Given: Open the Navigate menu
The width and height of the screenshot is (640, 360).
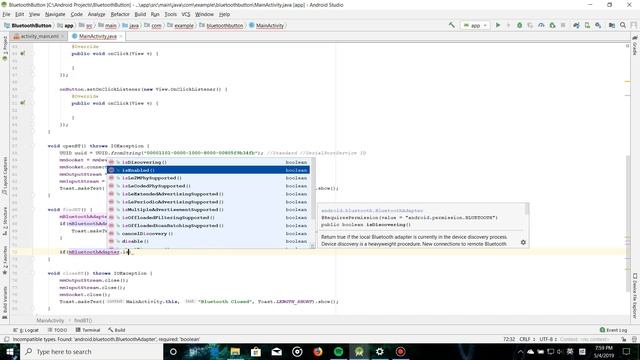Looking at the screenshot, I should (x=55, y=14).
